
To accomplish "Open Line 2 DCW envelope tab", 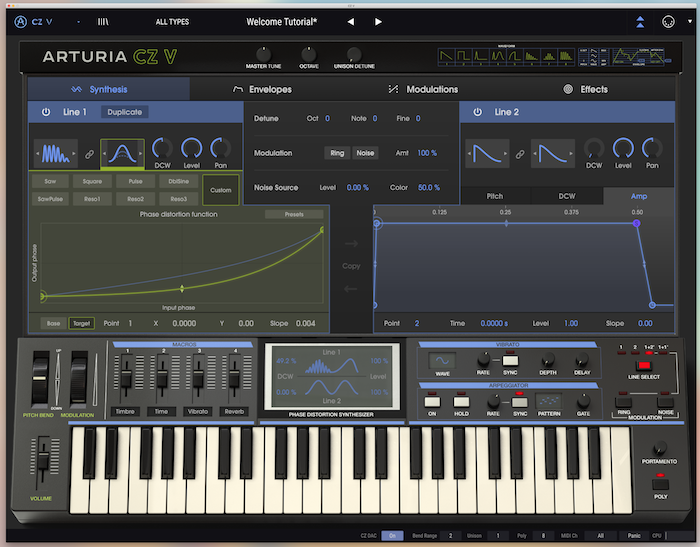I will 567,196.
